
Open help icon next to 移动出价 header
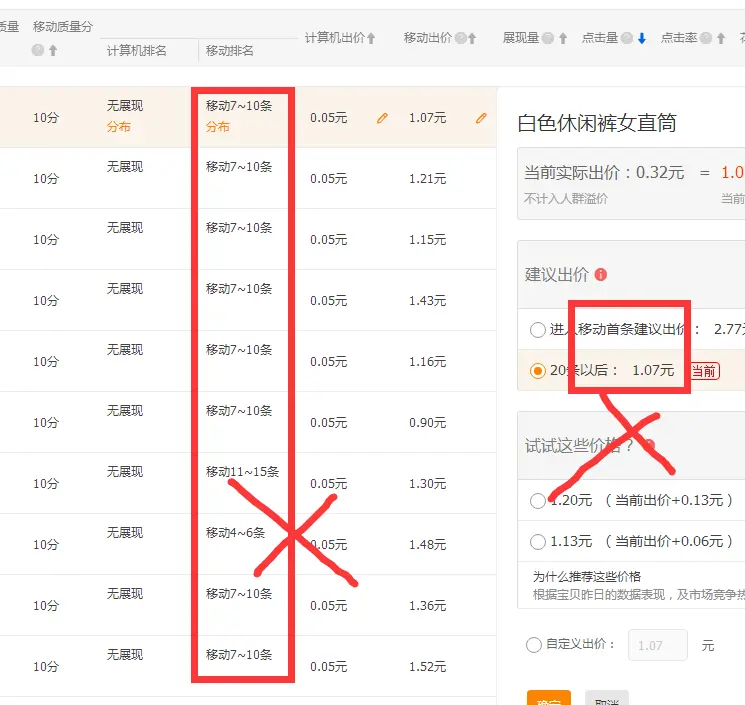461,38
